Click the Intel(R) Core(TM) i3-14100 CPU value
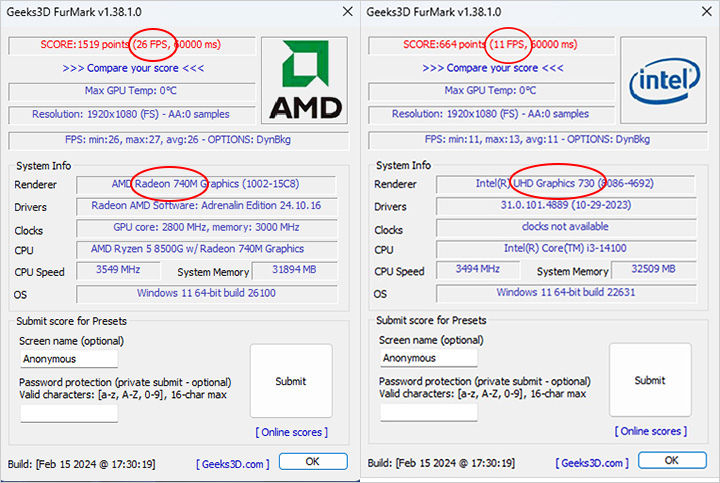This screenshot has height=483, width=720. tap(566, 249)
